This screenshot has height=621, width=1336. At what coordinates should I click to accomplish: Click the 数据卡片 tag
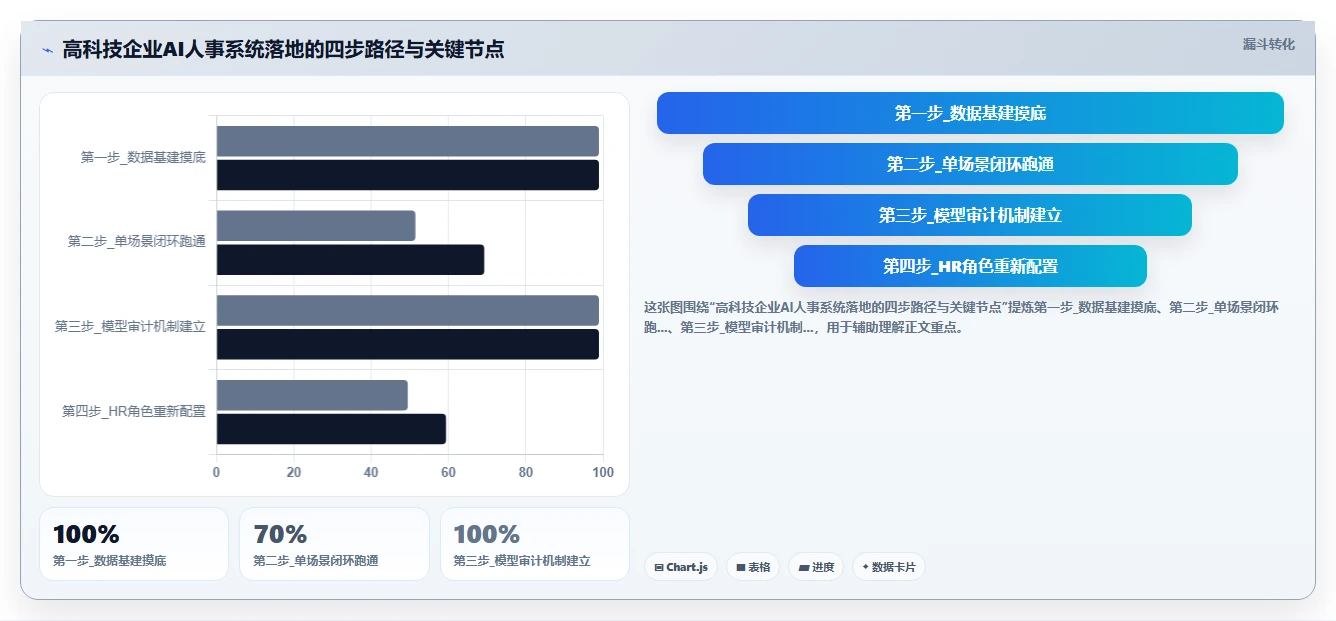click(x=888, y=567)
